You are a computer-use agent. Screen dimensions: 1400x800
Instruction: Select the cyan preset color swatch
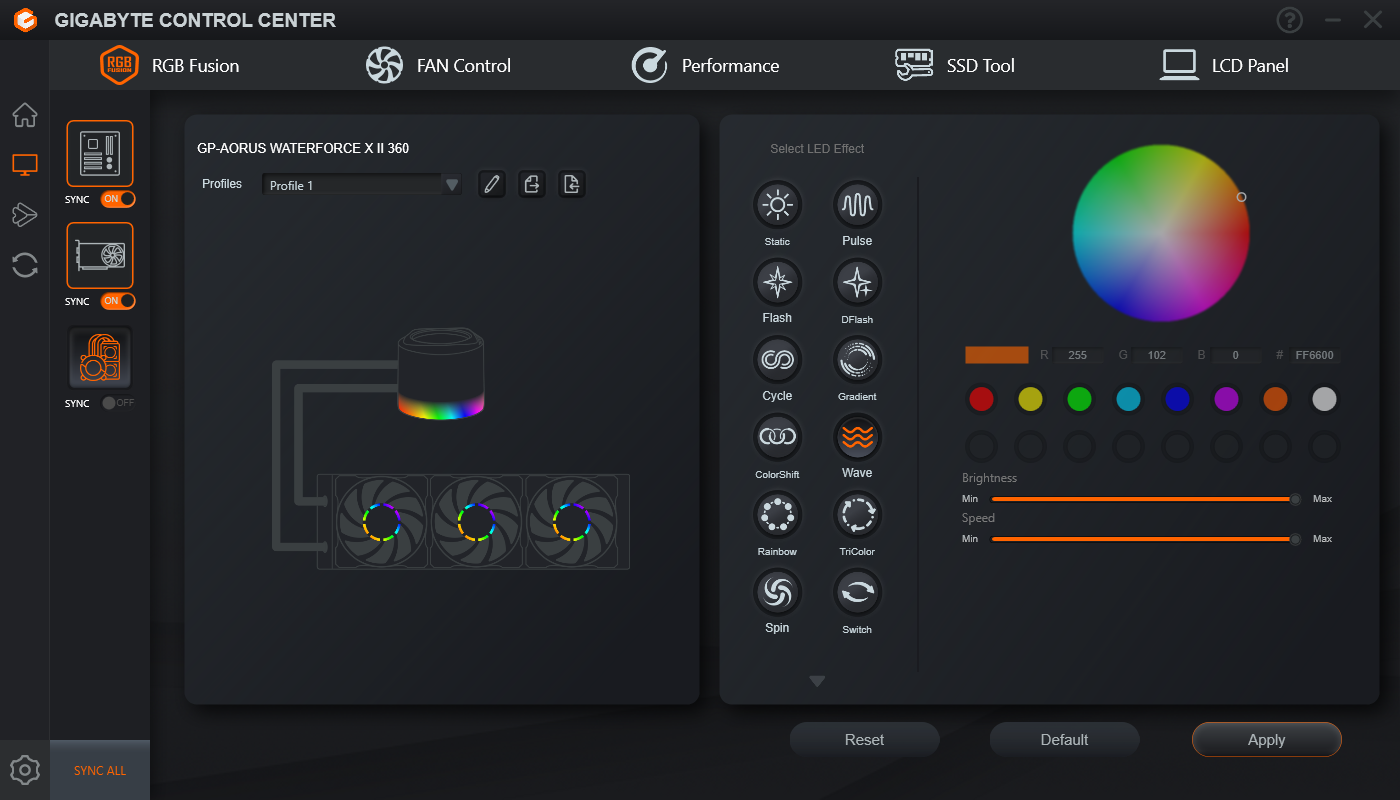(1128, 400)
